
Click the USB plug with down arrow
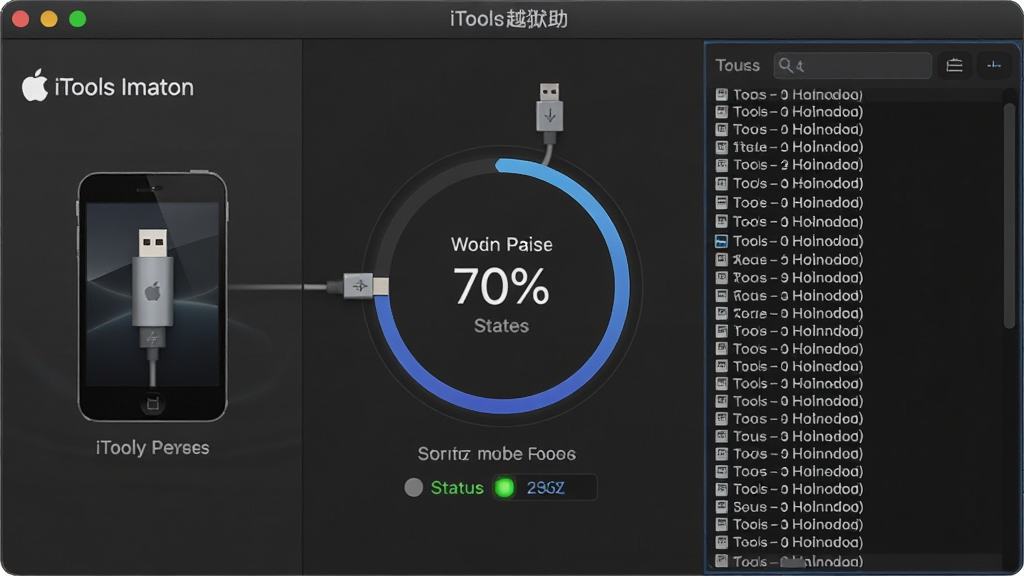(549, 107)
